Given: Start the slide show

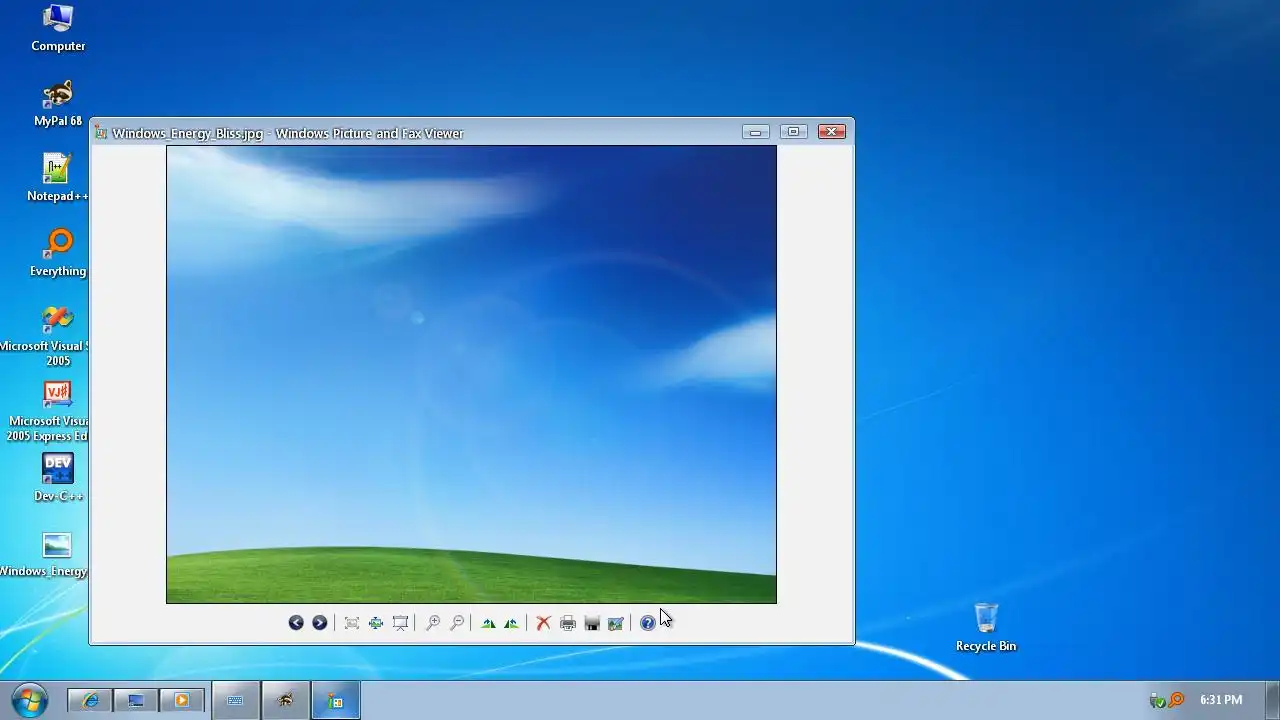Looking at the screenshot, I should click(x=400, y=623).
